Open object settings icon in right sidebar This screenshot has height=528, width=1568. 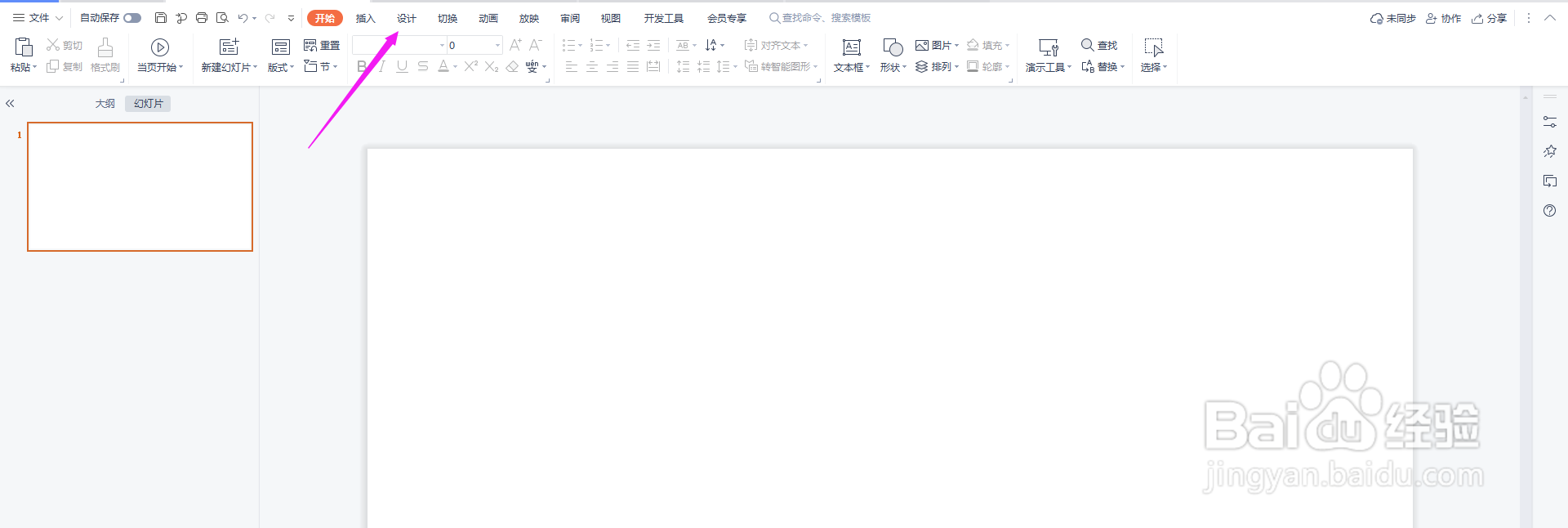(1550, 122)
